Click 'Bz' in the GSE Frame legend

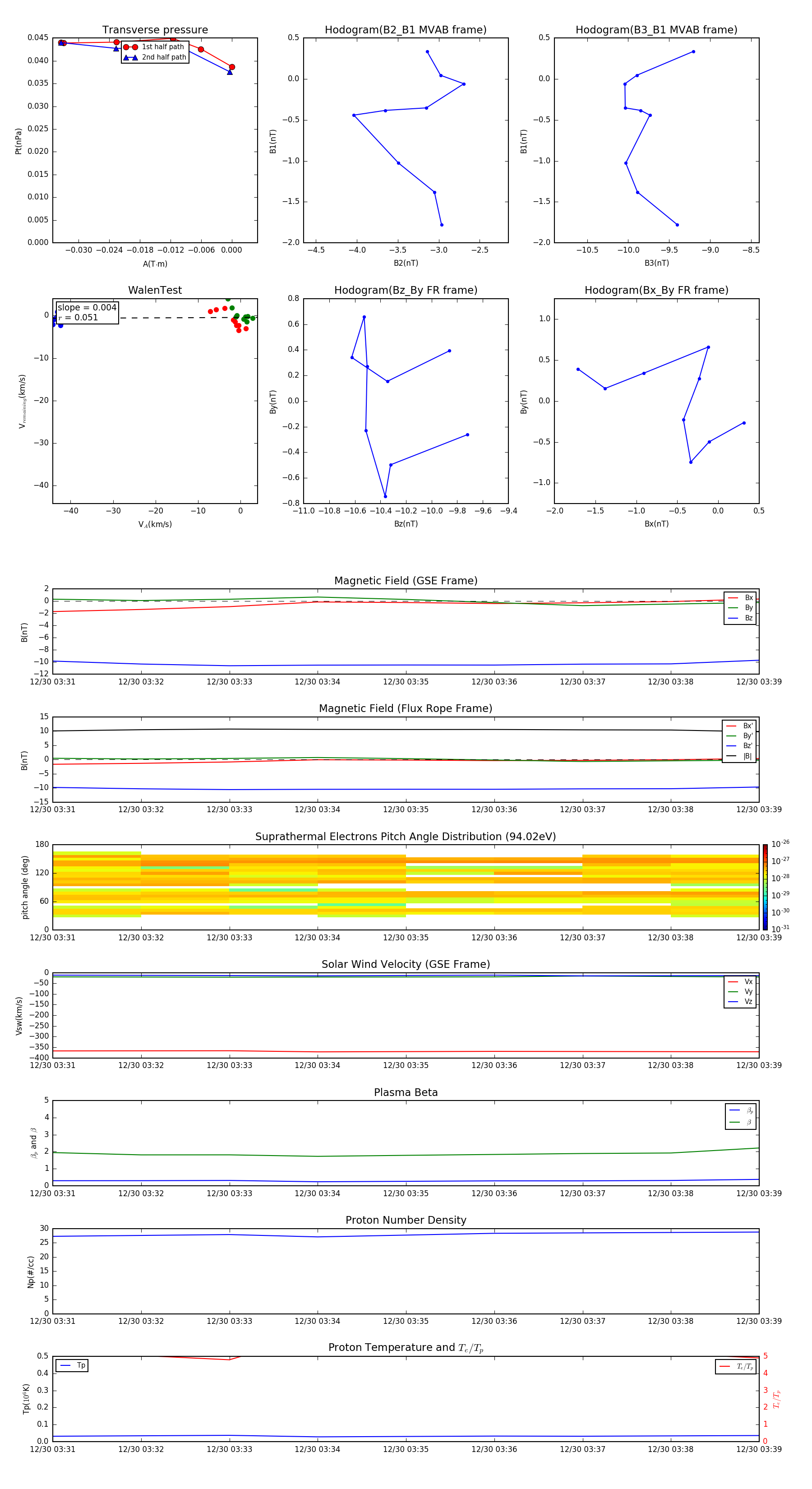point(740,618)
